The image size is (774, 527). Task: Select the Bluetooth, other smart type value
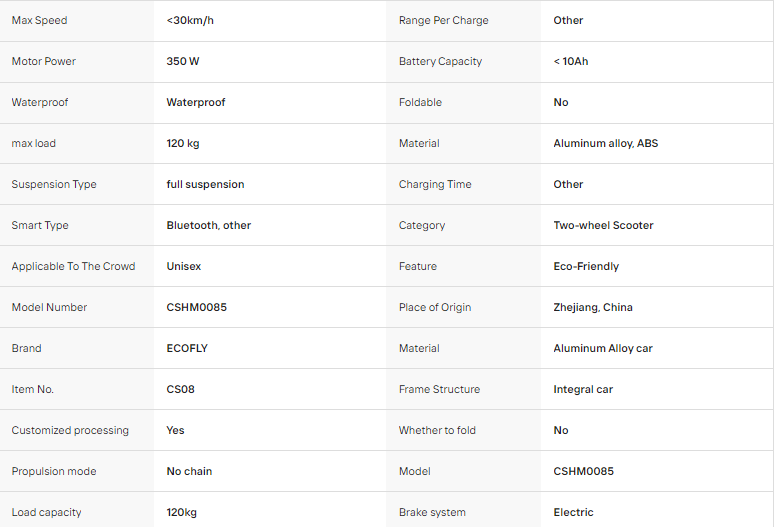(209, 225)
